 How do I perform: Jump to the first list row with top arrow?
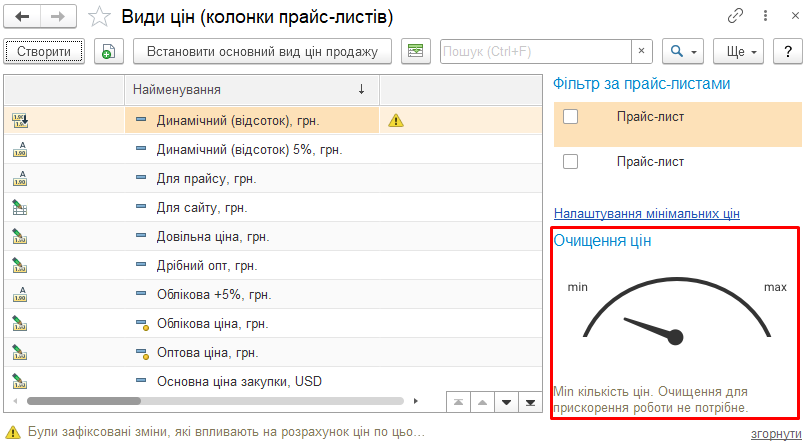pos(458,403)
